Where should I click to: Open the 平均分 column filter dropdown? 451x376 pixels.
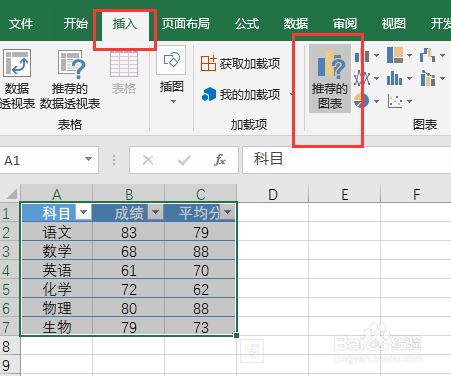point(227,212)
